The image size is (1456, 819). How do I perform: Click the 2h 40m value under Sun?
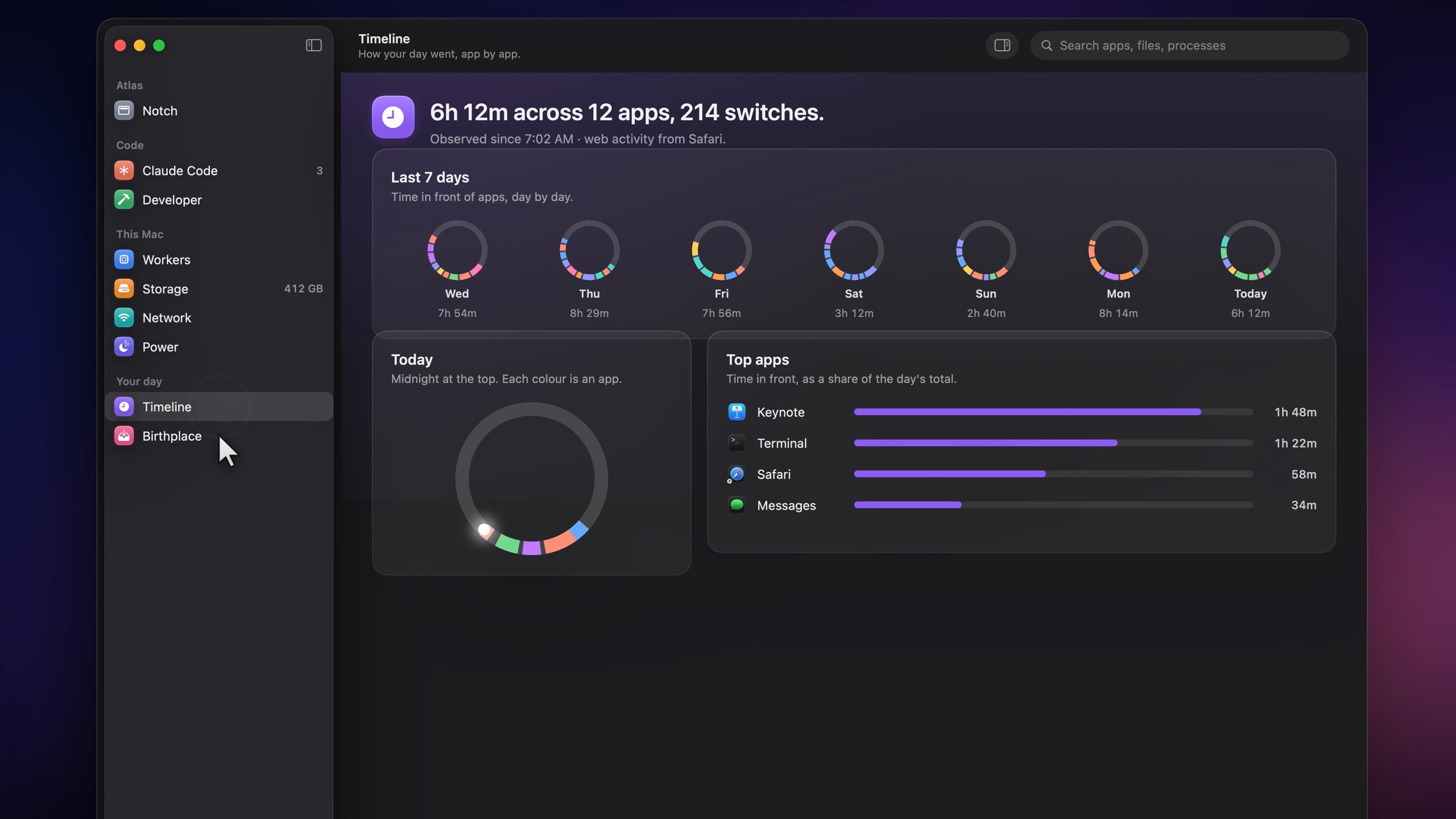[986, 313]
